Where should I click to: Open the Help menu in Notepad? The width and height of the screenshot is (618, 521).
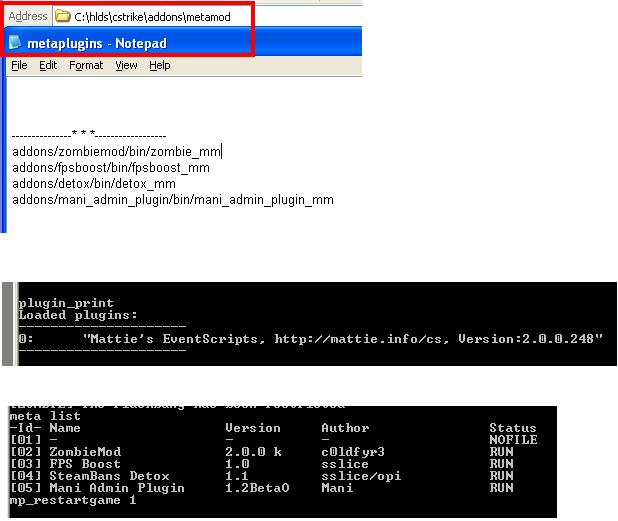coord(160,65)
